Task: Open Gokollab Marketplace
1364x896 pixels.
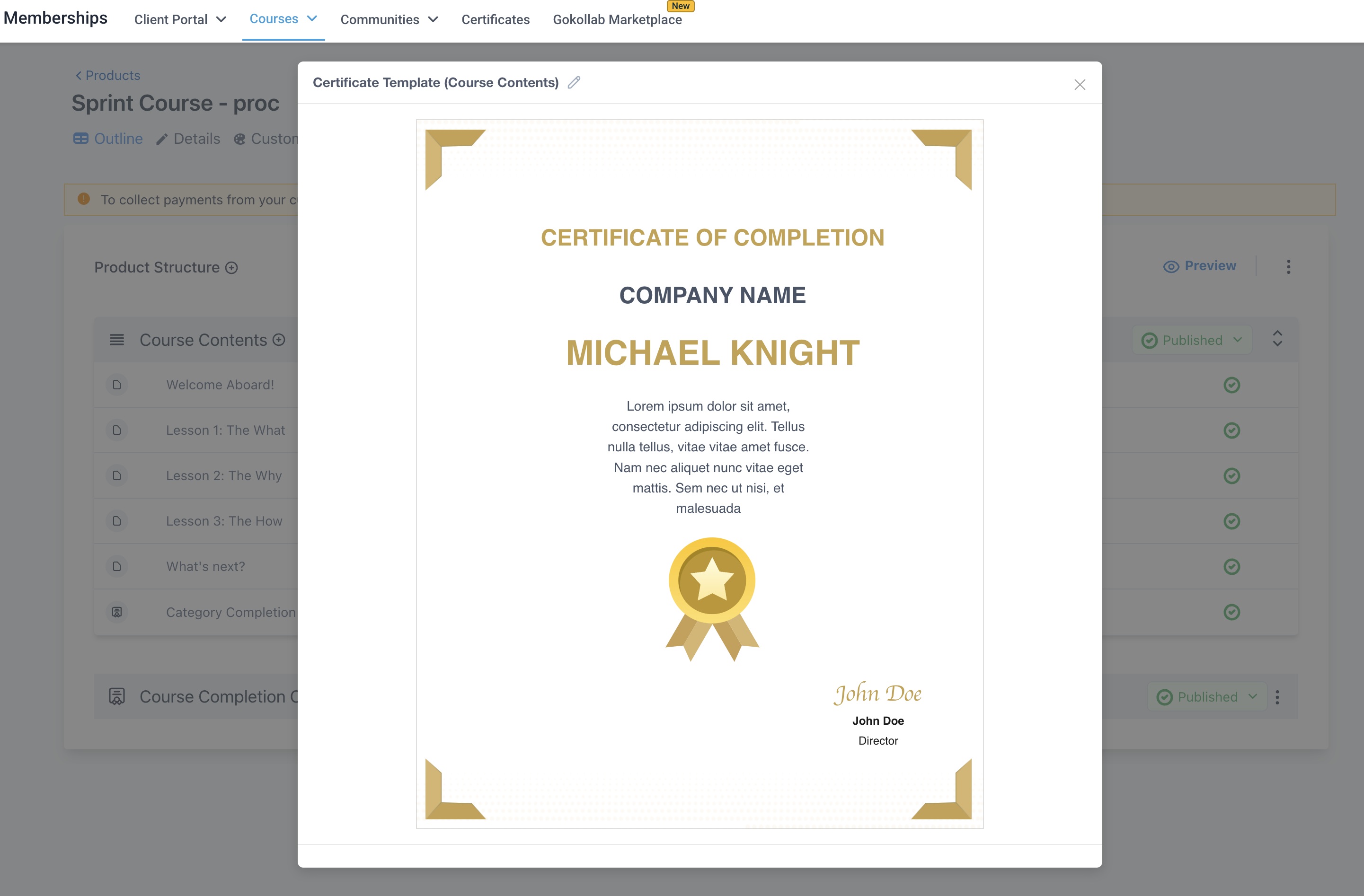Action: click(x=617, y=19)
